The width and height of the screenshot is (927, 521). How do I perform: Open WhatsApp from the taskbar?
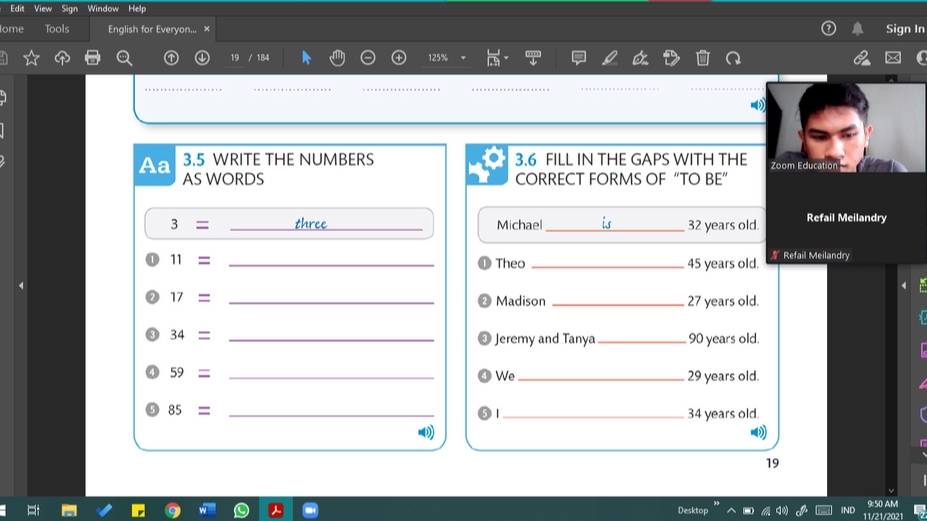241,510
